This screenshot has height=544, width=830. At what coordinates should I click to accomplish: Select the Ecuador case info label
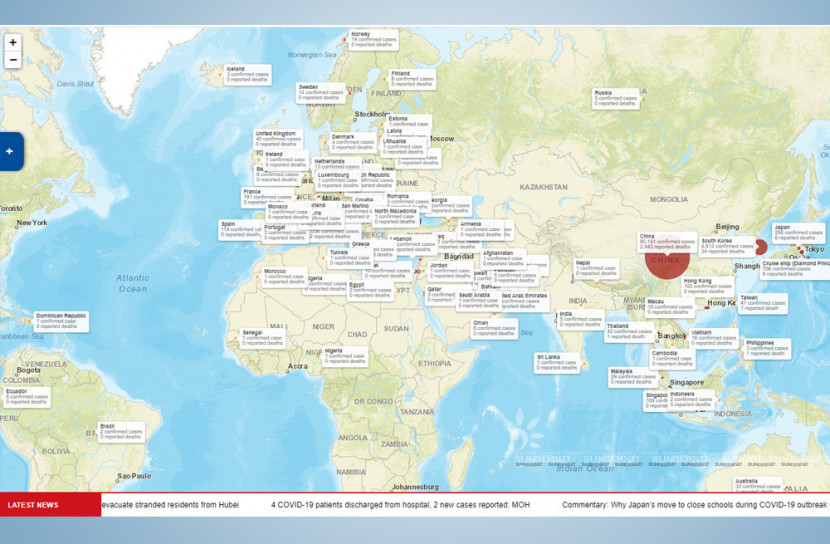click(27, 395)
